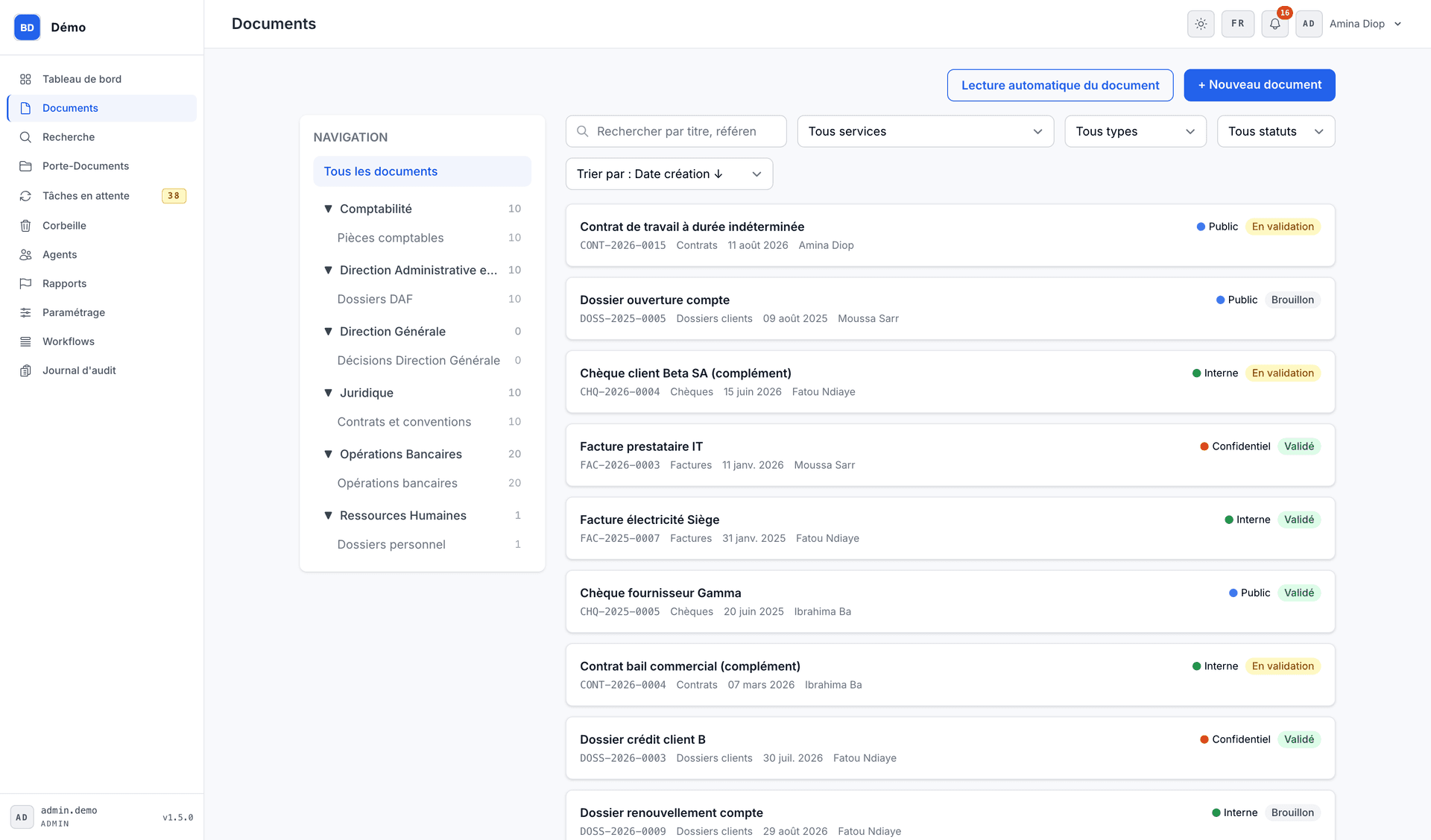The height and width of the screenshot is (840, 1431).
Task: Click the Brouillon badge on DOSS-2025-0005
Action: [x=1292, y=300]
